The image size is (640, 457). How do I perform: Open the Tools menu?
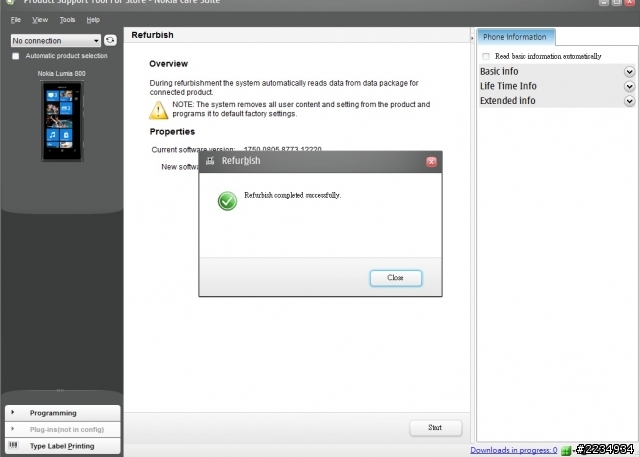tap(67, 20)
